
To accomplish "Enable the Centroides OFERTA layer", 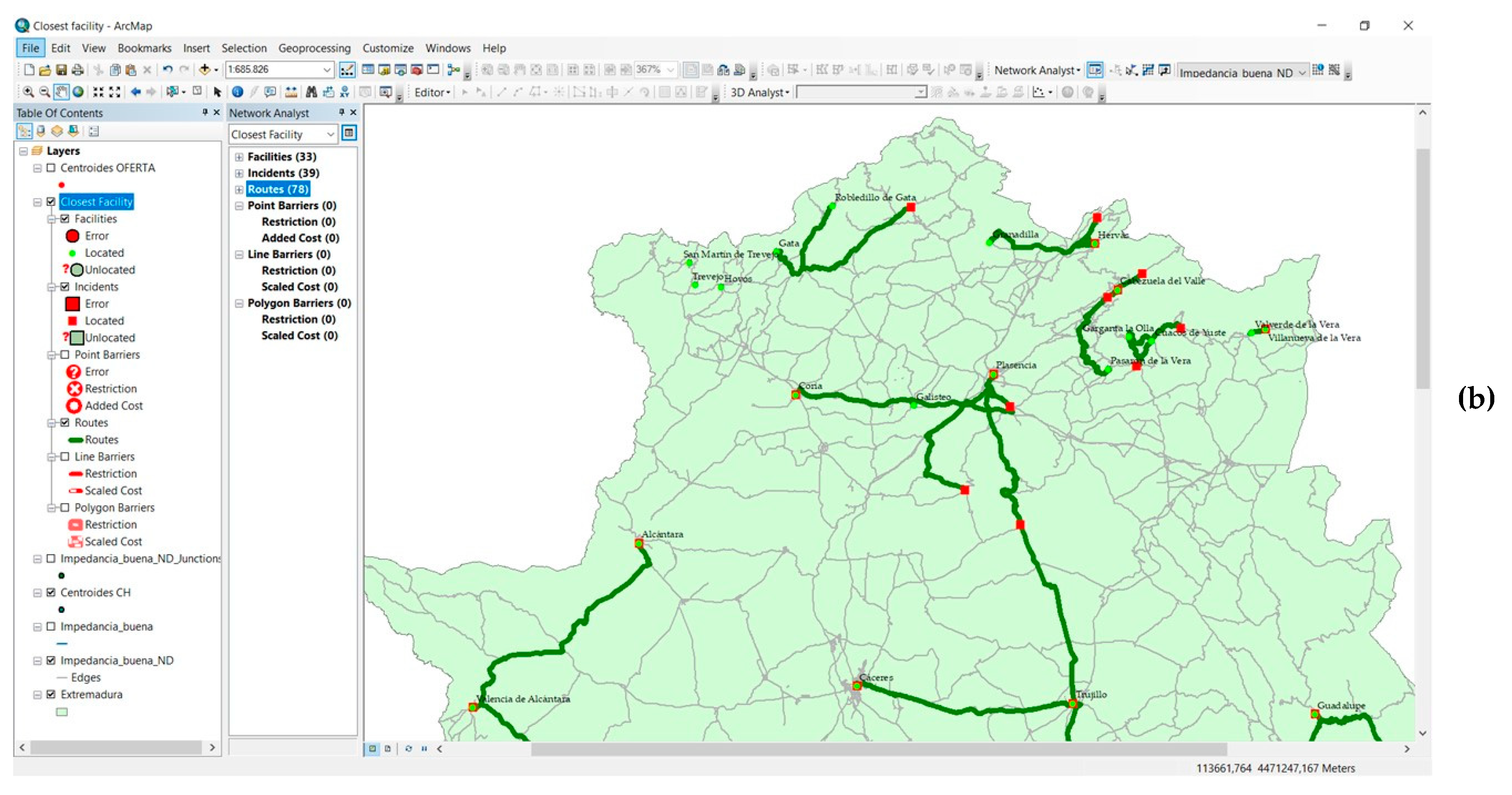I will coord(51,168).
